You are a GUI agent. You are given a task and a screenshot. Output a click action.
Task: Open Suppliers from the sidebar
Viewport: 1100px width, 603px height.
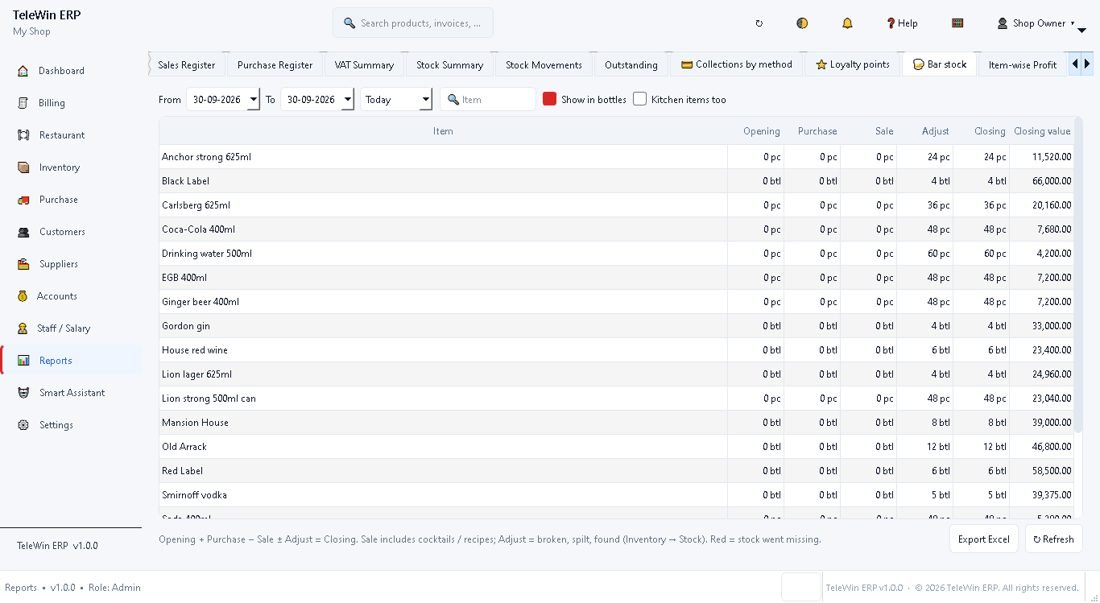tap(58, 264)
